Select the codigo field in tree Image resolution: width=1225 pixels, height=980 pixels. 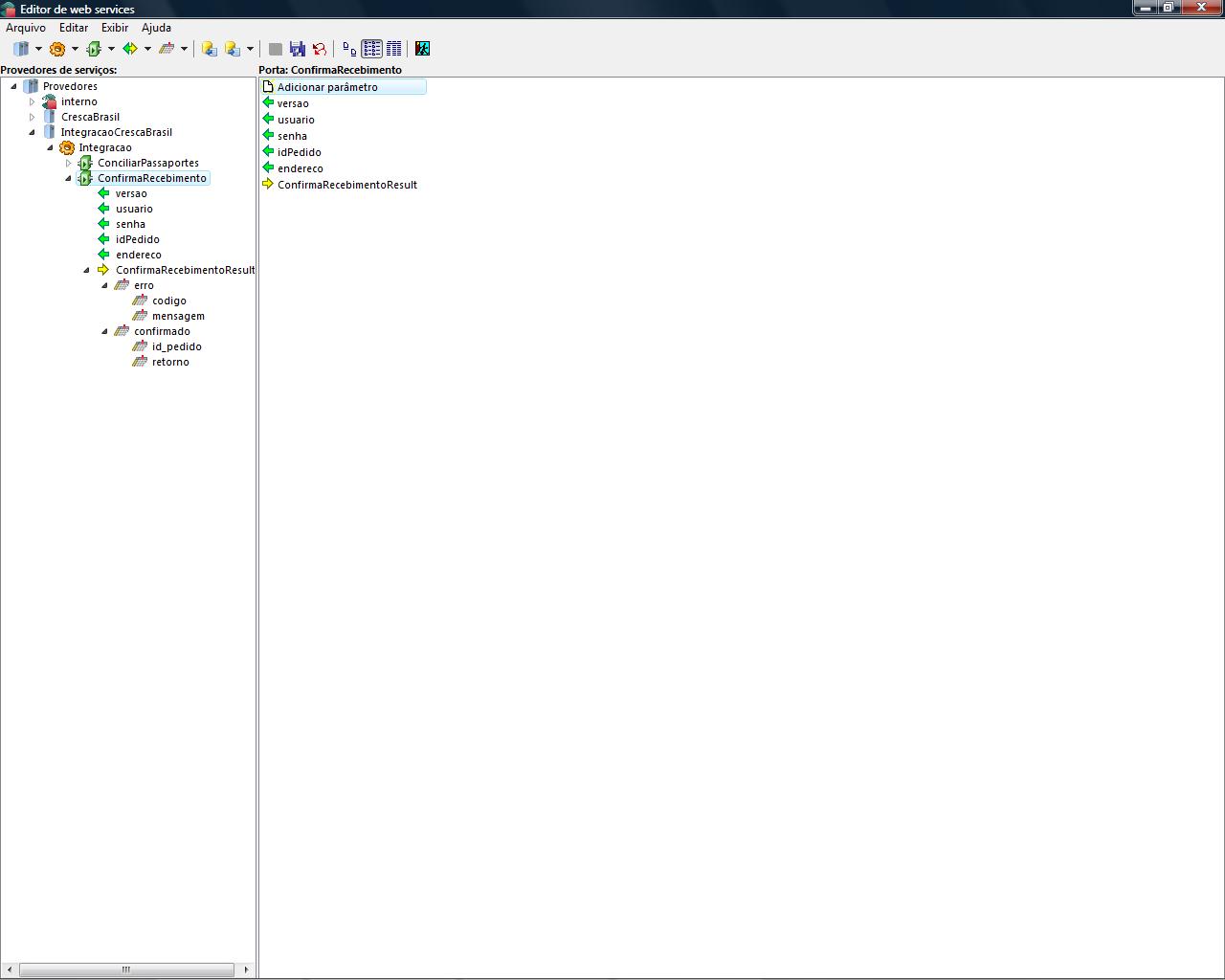pos(169,301)
